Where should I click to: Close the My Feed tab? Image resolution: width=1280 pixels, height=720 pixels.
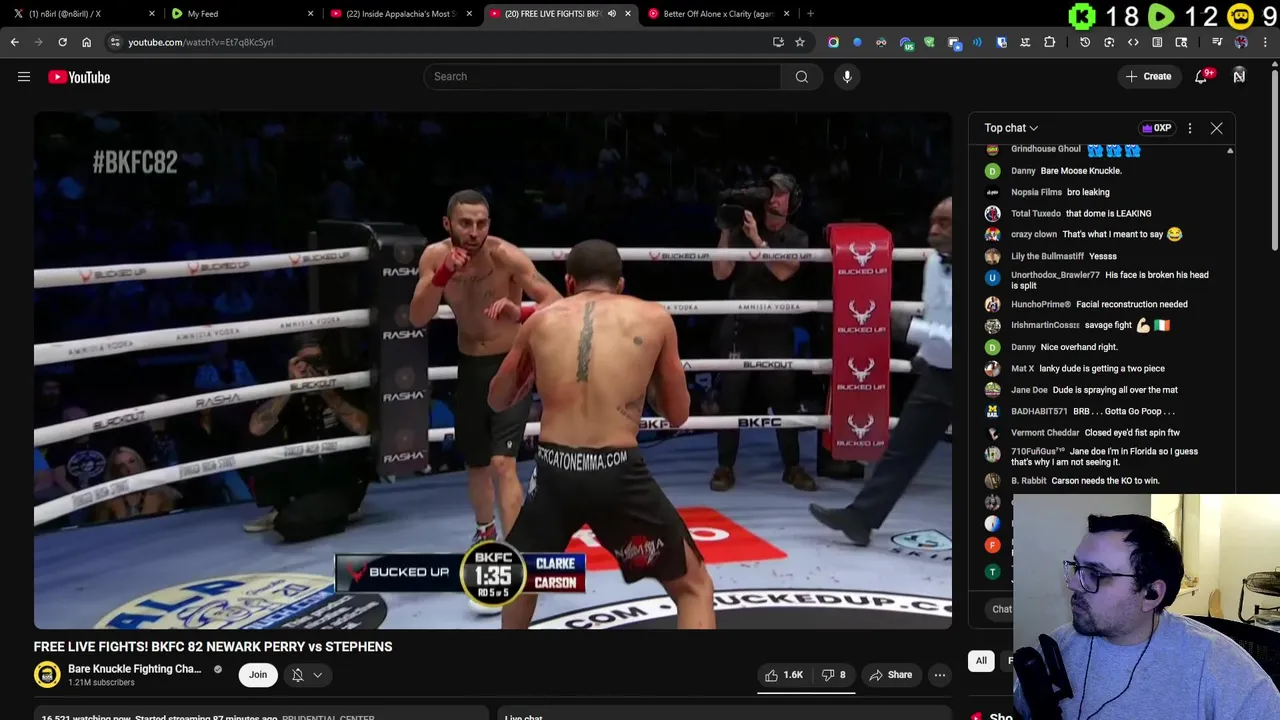click(x=310, y=14)
